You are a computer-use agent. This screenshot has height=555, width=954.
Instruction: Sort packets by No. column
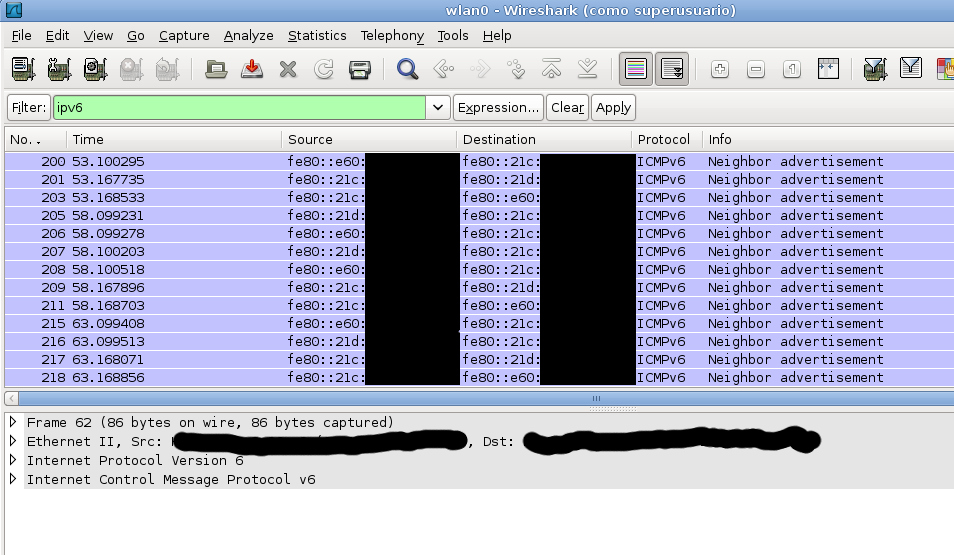pos(35,139)
